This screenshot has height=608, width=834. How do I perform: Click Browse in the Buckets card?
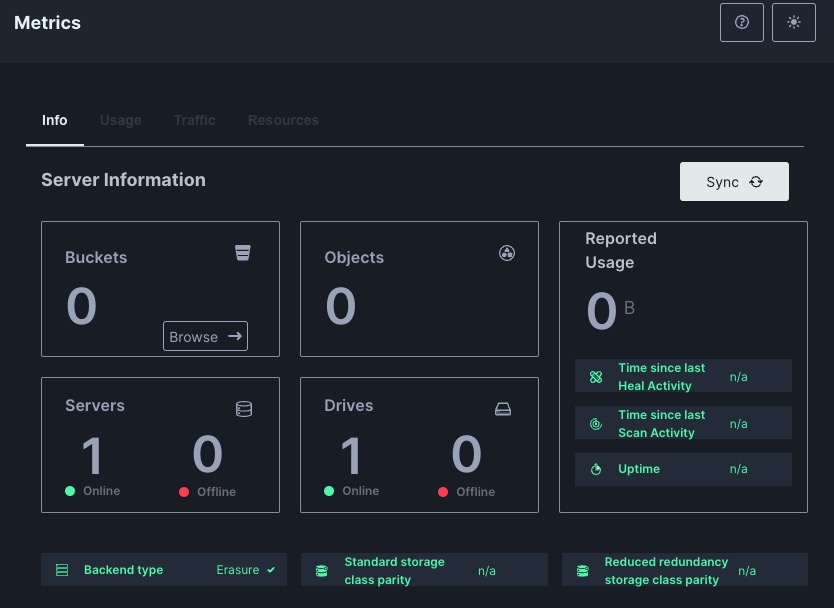pos(205,336)
